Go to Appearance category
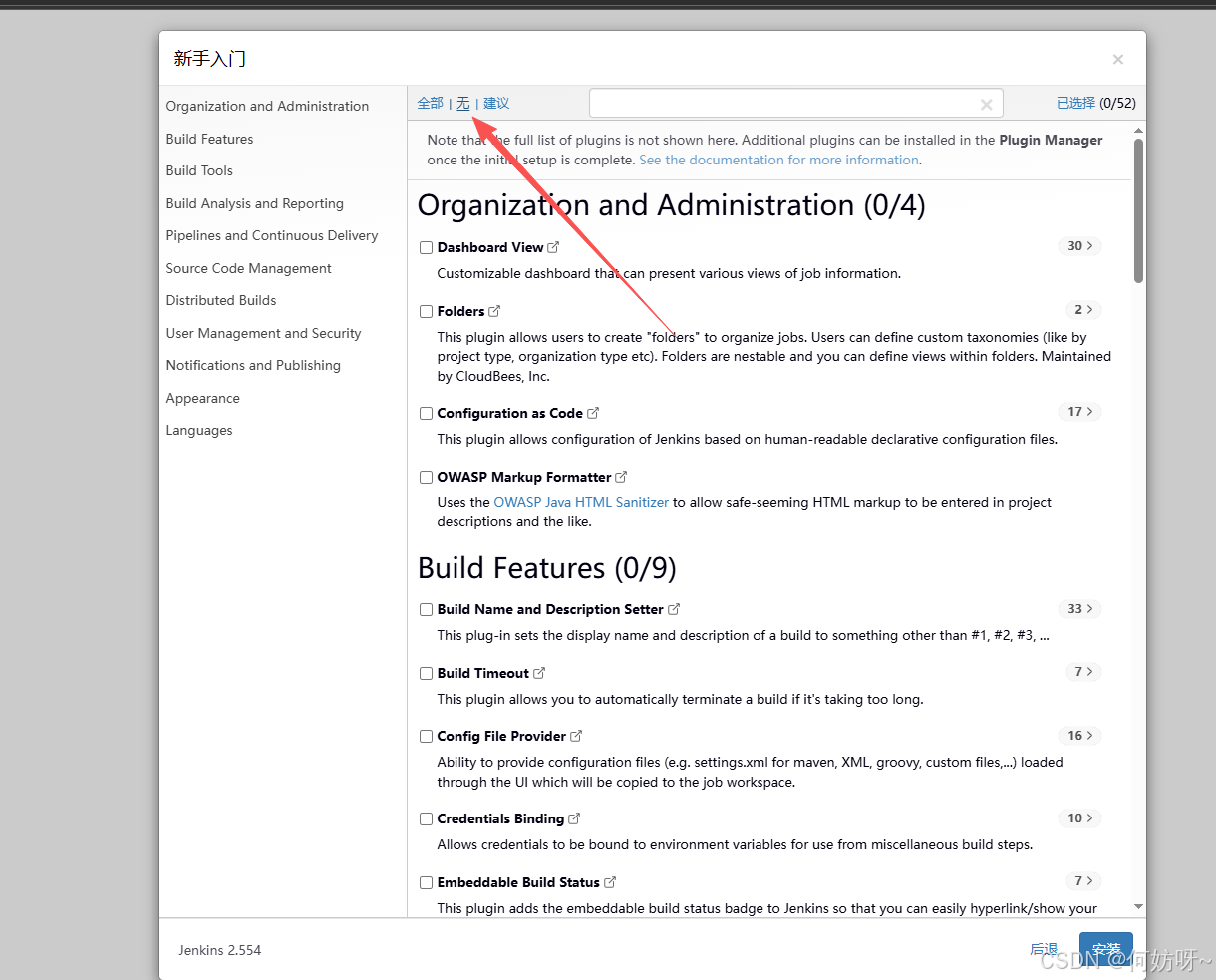This screenshot has height=980, width=1216. tap(202, 398)
